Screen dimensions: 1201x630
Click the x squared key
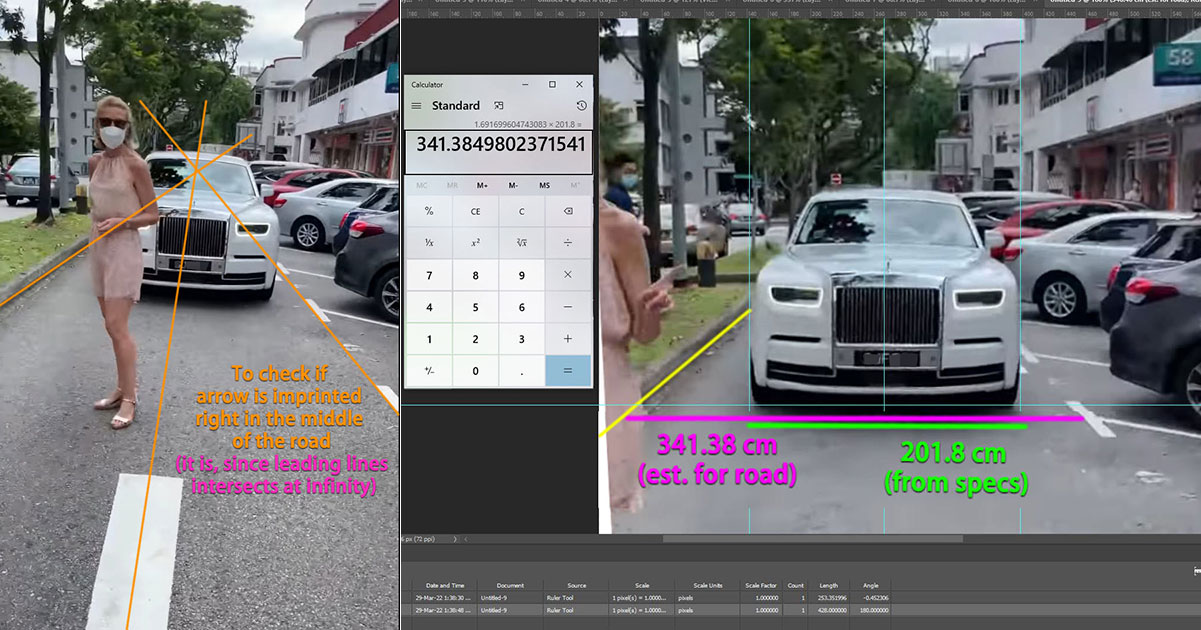(475, 243)
